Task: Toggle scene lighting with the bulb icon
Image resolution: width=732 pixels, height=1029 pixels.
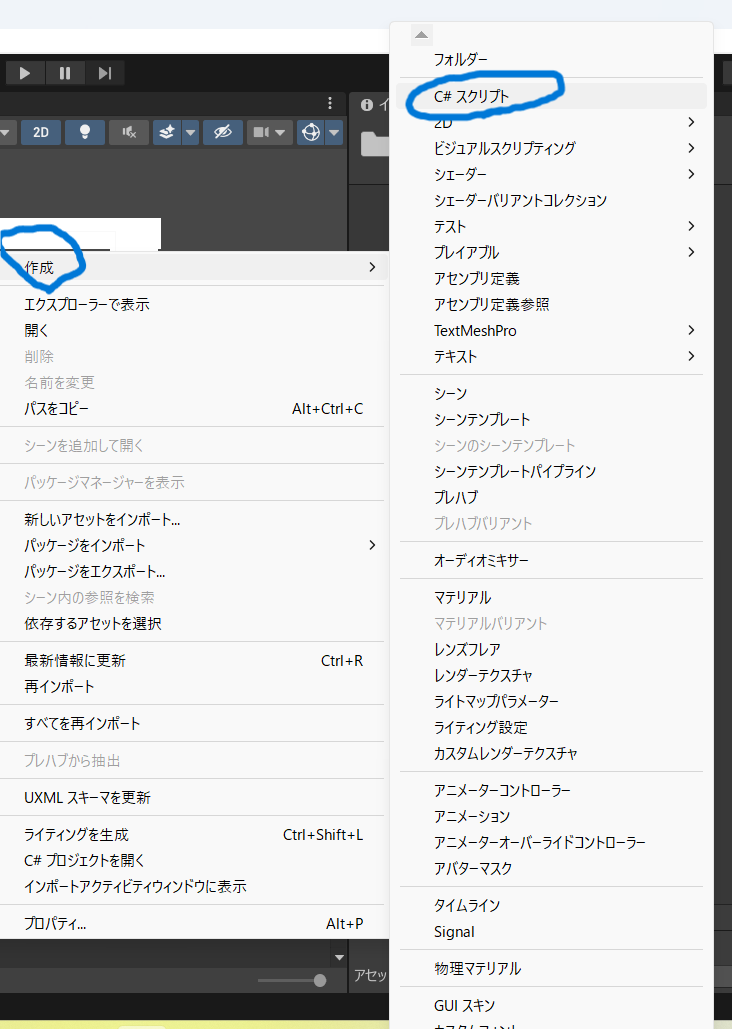Action: pyautogui.click(x=86, y=132)
